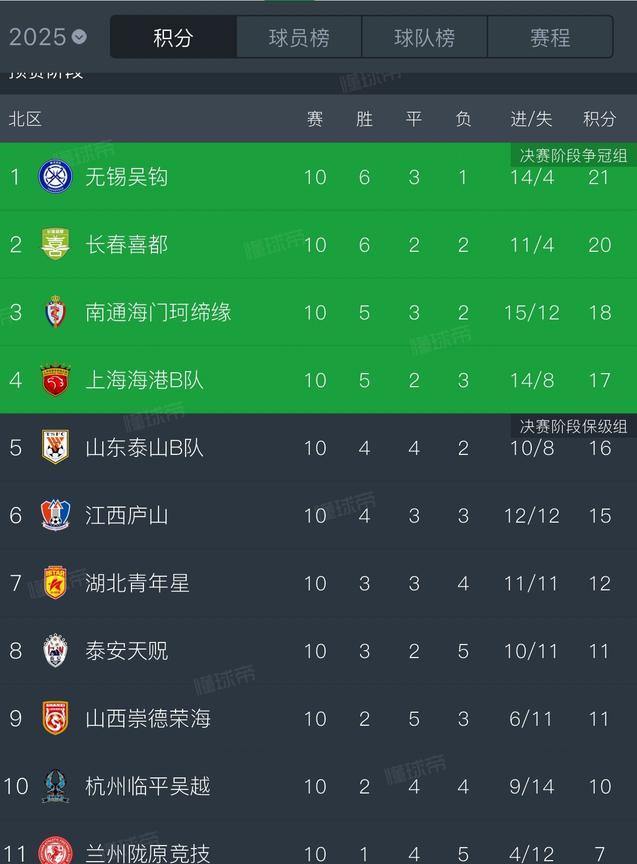Switch to the 球员榜 tab
637x864 pixels.
(x=299, y=37)
